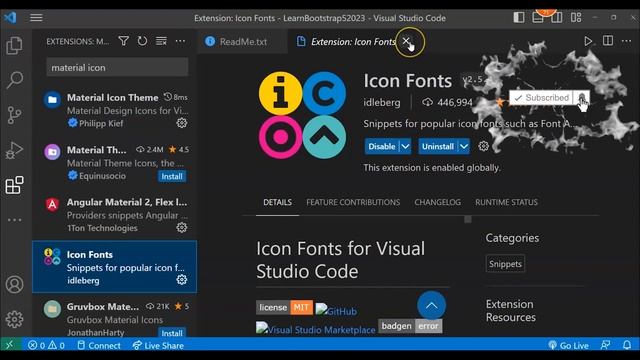Viewport: 640px width, 360px height.
Task: Click the extension details scrollbar thumb
Action: pyautogui.click(x=468, y=220)
